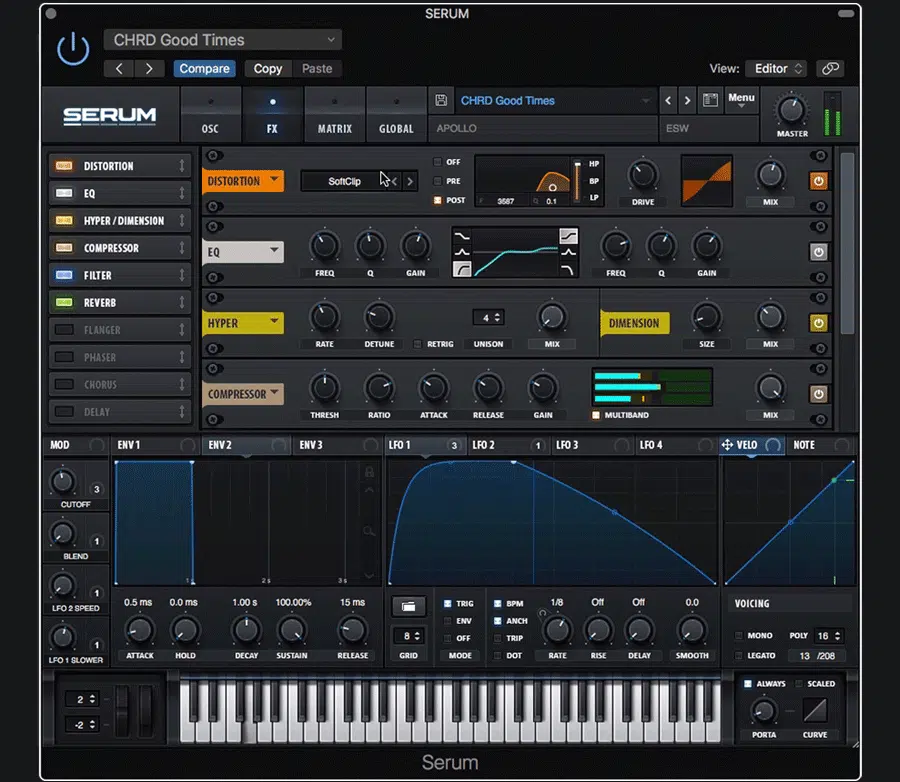Image resolution: width=900 pixels, height=782 pixels.
Task: Enable the Flanger effect in rack
Action: 64,330
